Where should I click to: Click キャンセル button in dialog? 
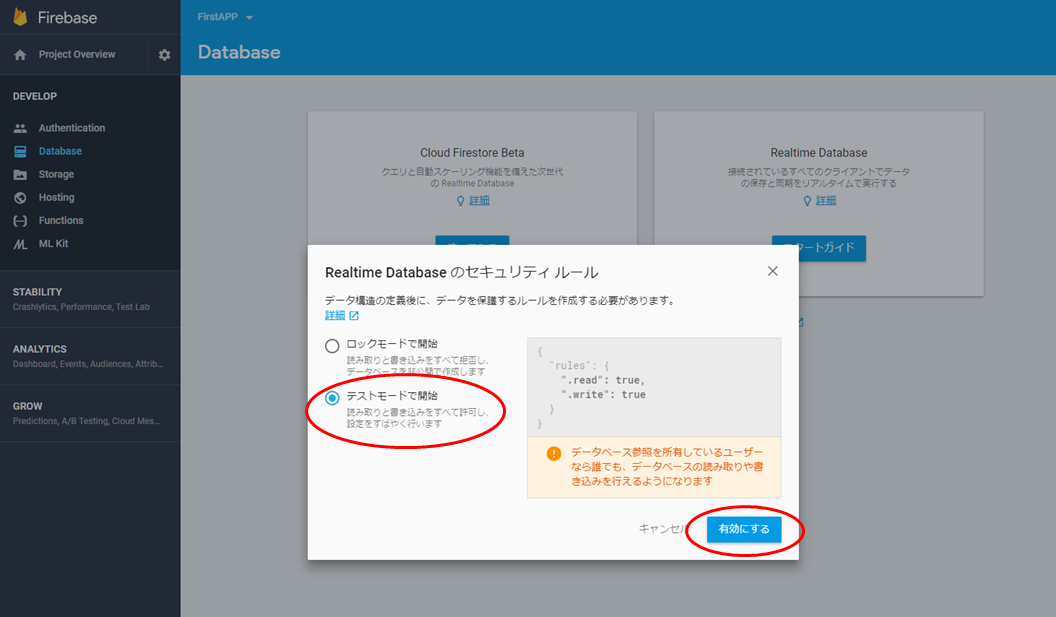coord(663,529)
